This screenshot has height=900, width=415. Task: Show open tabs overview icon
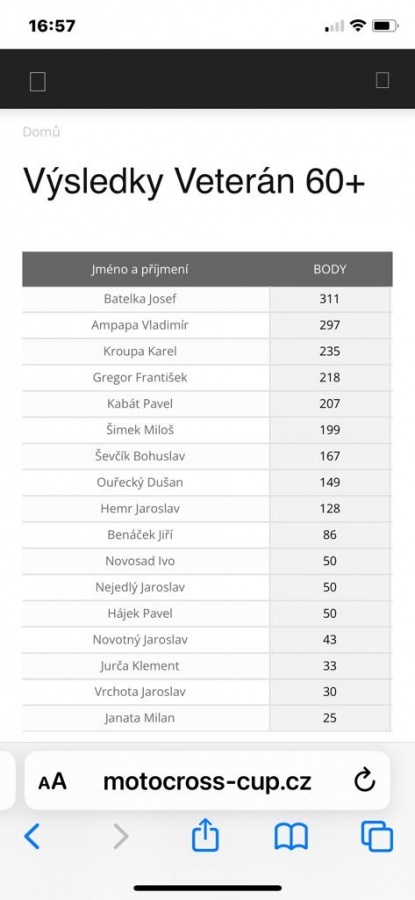377,836
